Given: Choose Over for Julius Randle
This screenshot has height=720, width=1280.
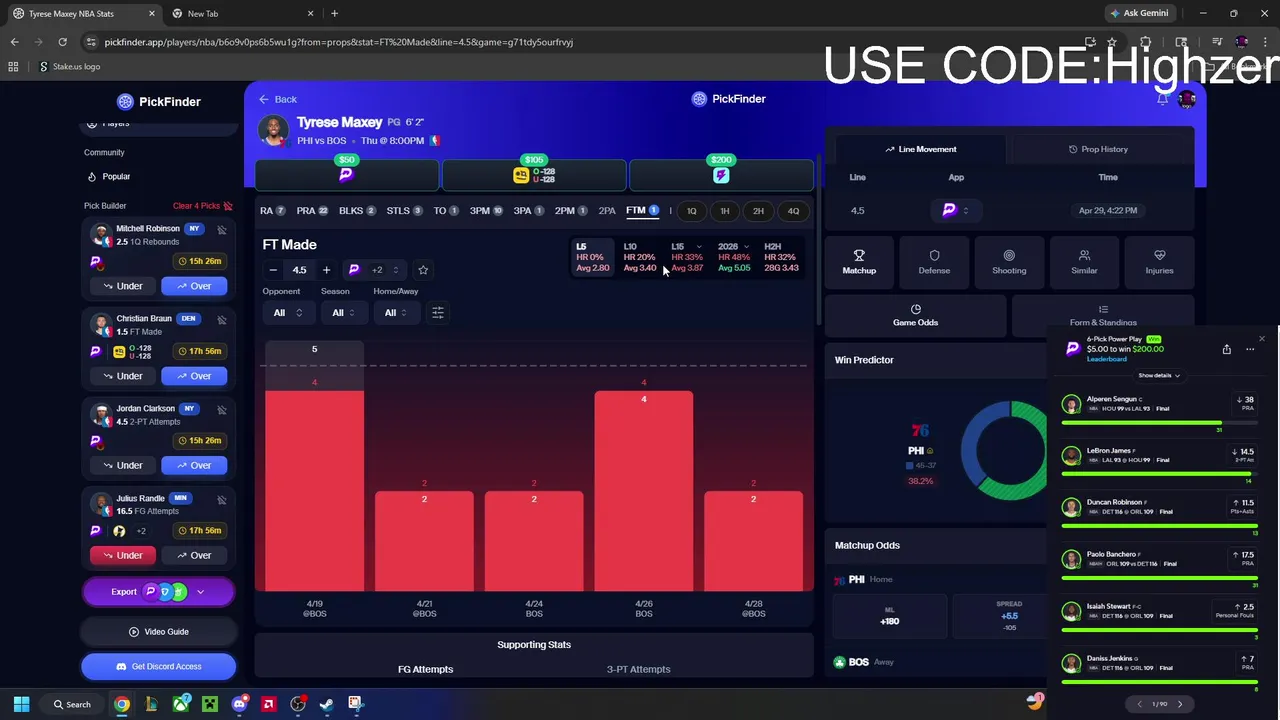Looking at the screenshot, I should (x=194, y=555).
